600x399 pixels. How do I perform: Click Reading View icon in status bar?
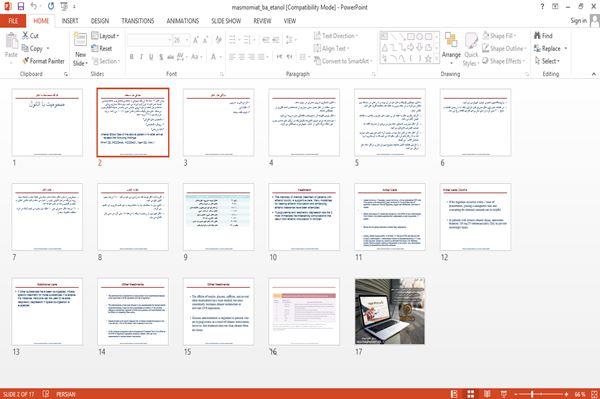(487, 394)
